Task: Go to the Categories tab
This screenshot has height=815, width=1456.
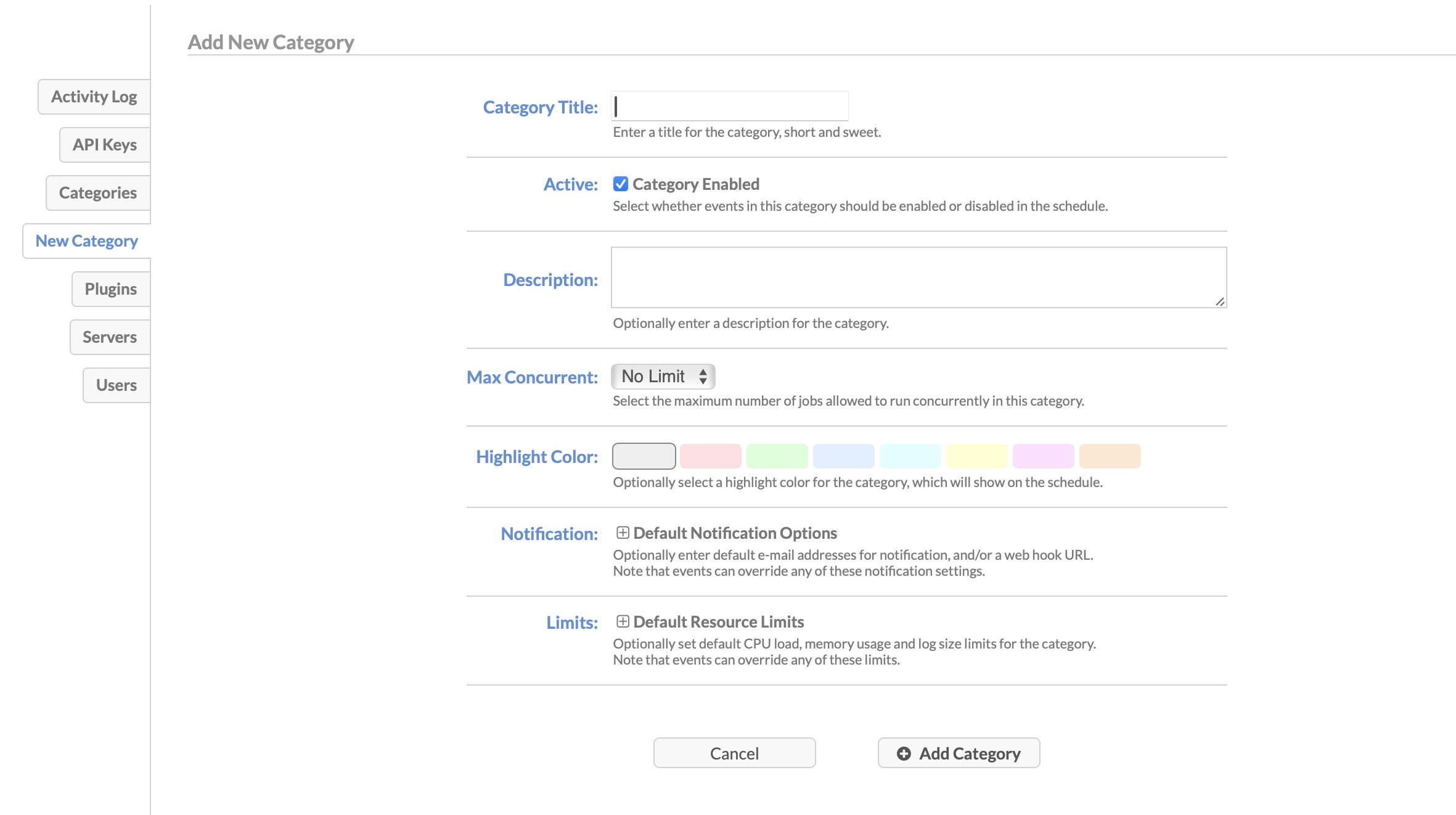Action: click(97, 193)
